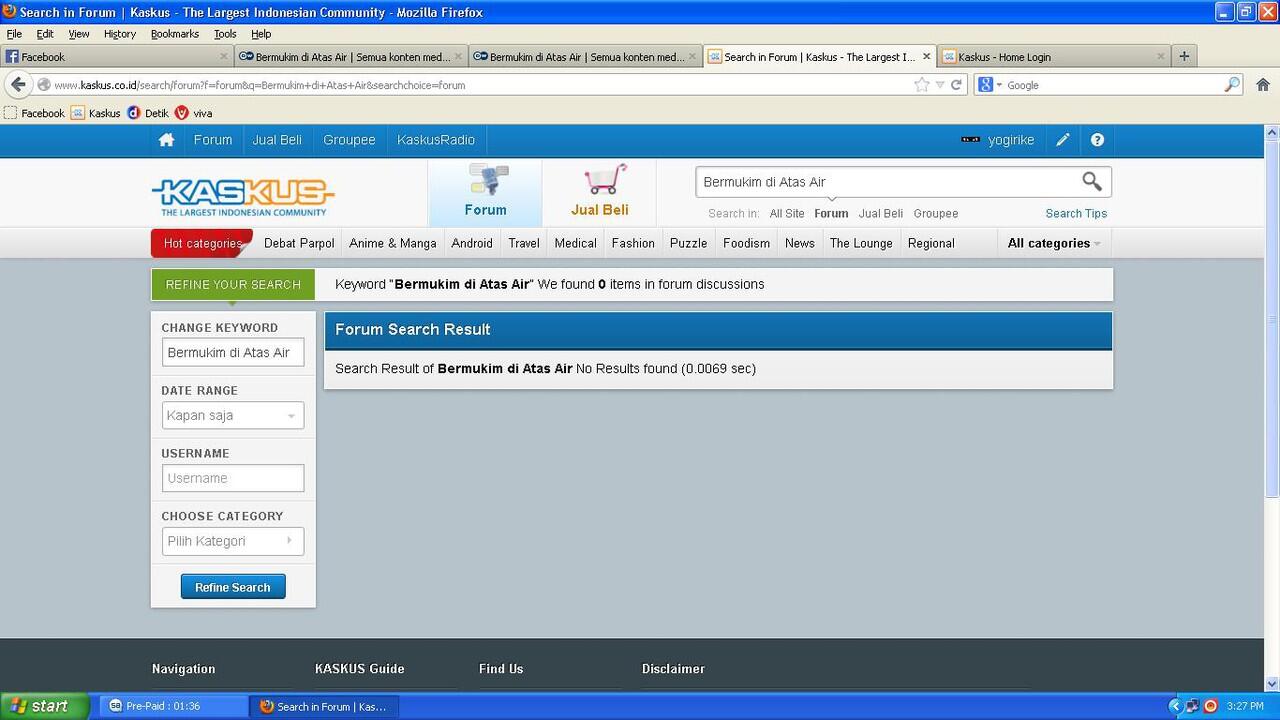
Task: Click the KASKUS logo
Action: [243, 197]
